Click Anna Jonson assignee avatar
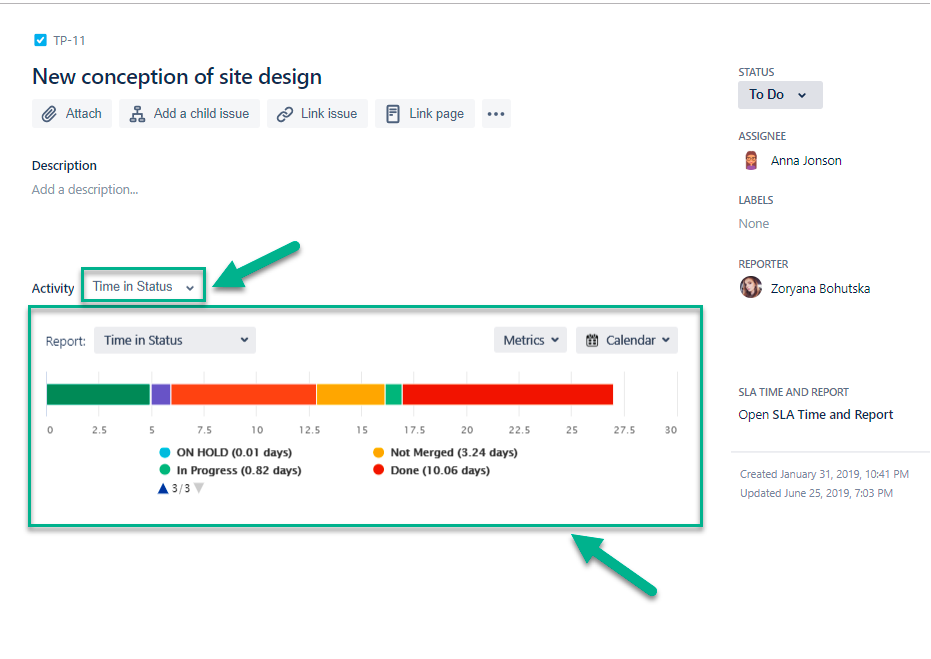The height and width of the screenshot is (659, 931). pyautogui.click(x=751, y=160)
